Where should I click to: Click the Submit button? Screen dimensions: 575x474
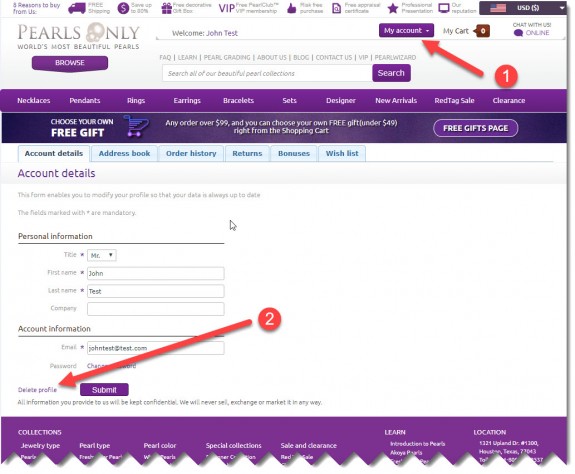(x=104, y=390)
